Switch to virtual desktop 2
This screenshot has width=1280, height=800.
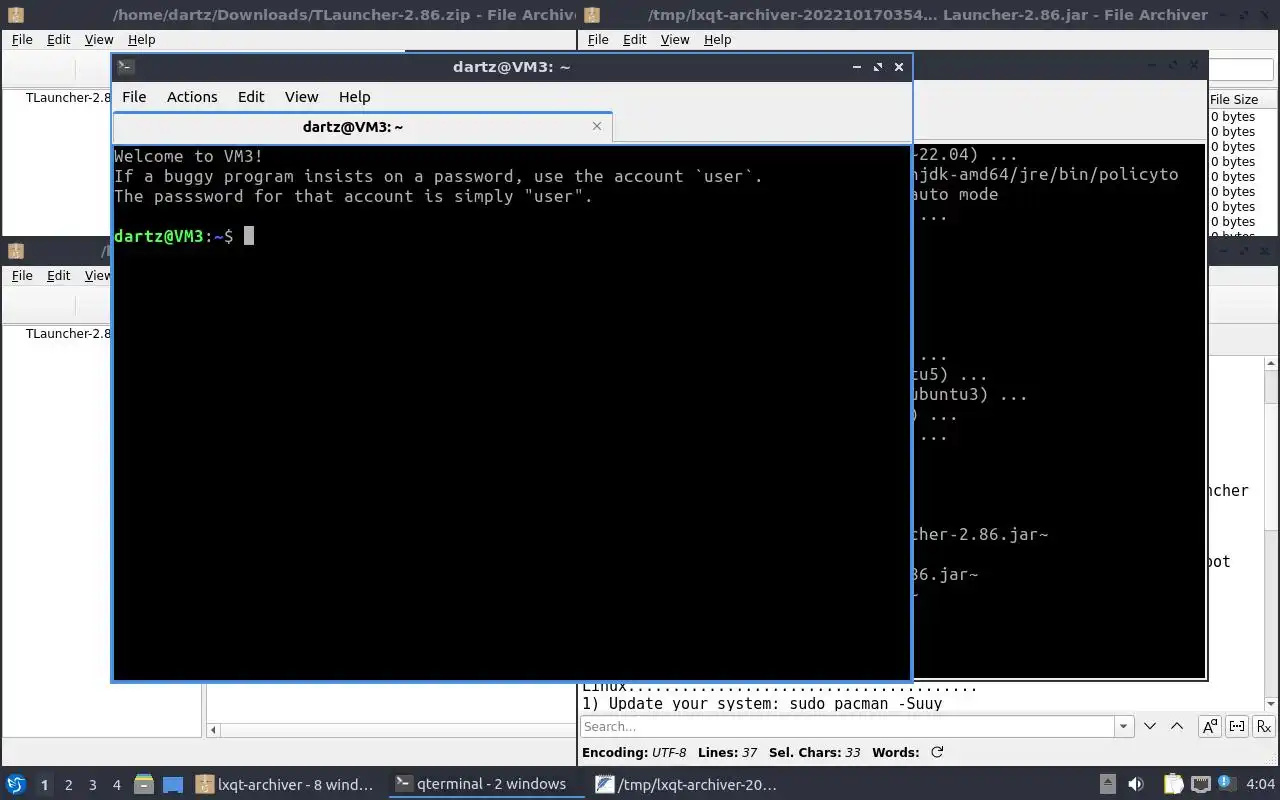point(68,785)
